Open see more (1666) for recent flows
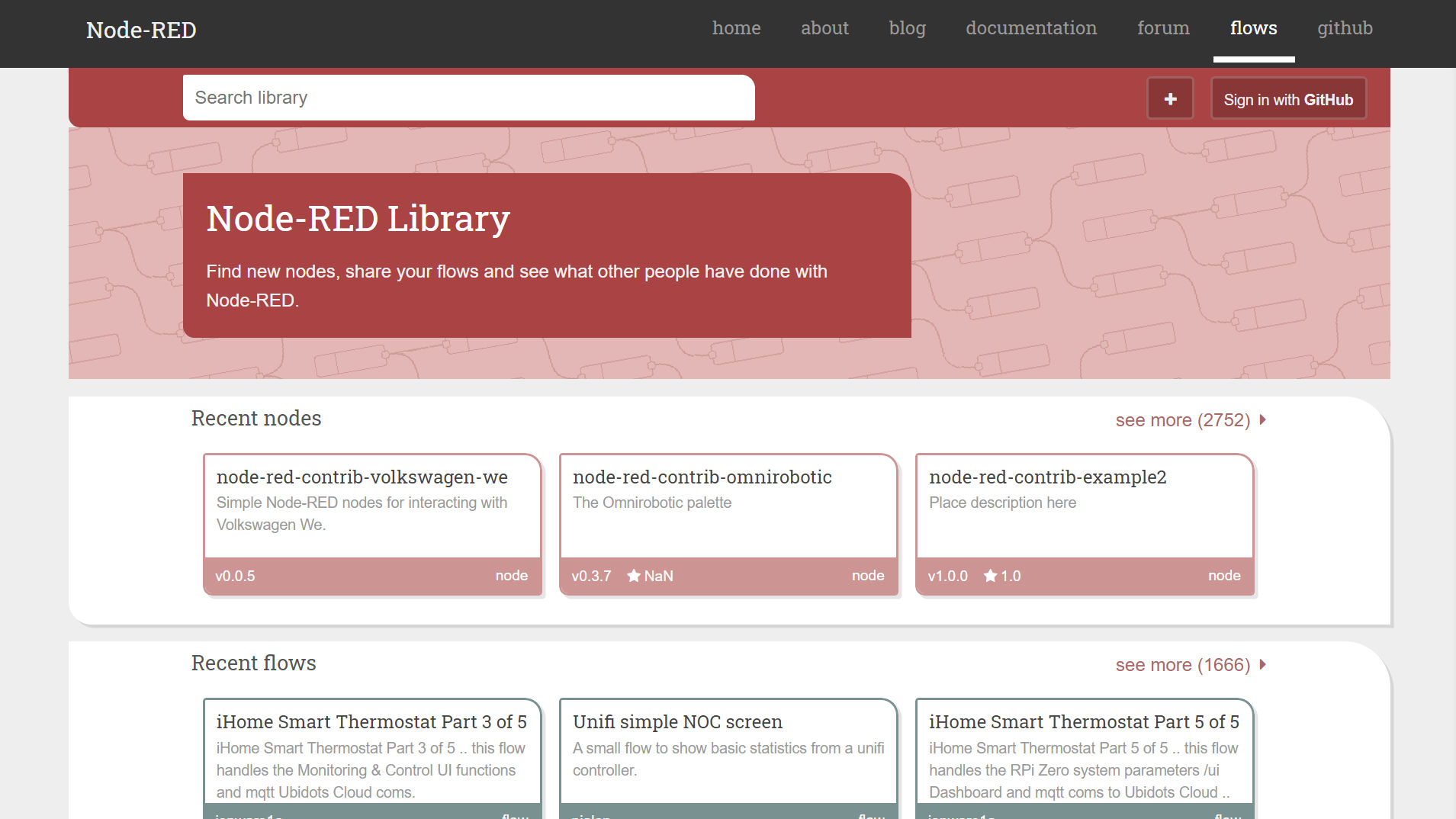 1183,664
